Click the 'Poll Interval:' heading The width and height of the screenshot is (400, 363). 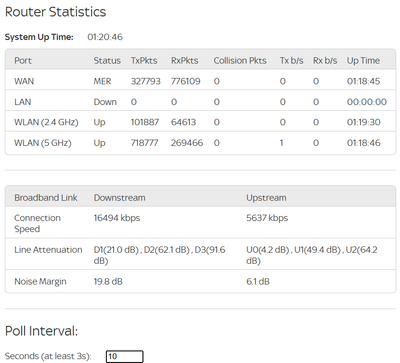41,331
